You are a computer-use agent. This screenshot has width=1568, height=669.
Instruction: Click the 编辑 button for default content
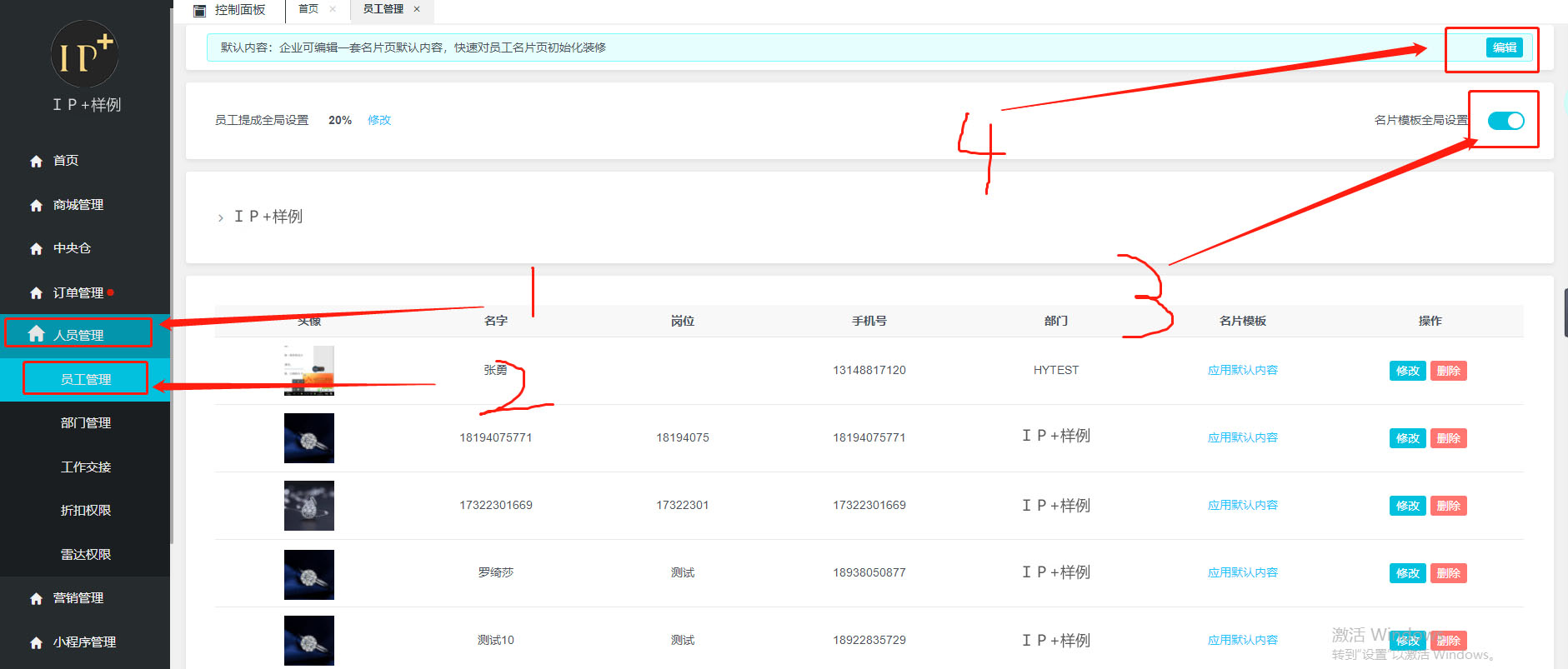coord(1504,47)
